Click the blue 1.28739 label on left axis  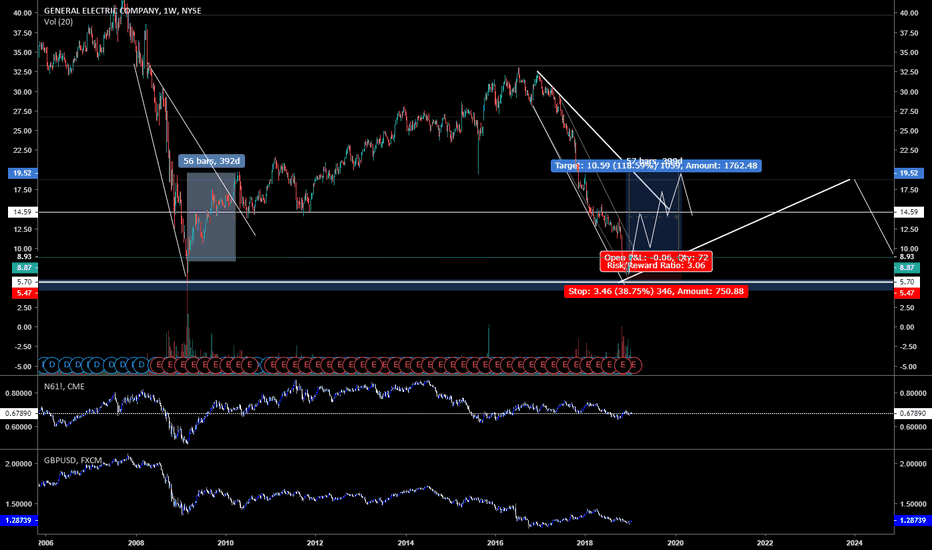(18, 520)
